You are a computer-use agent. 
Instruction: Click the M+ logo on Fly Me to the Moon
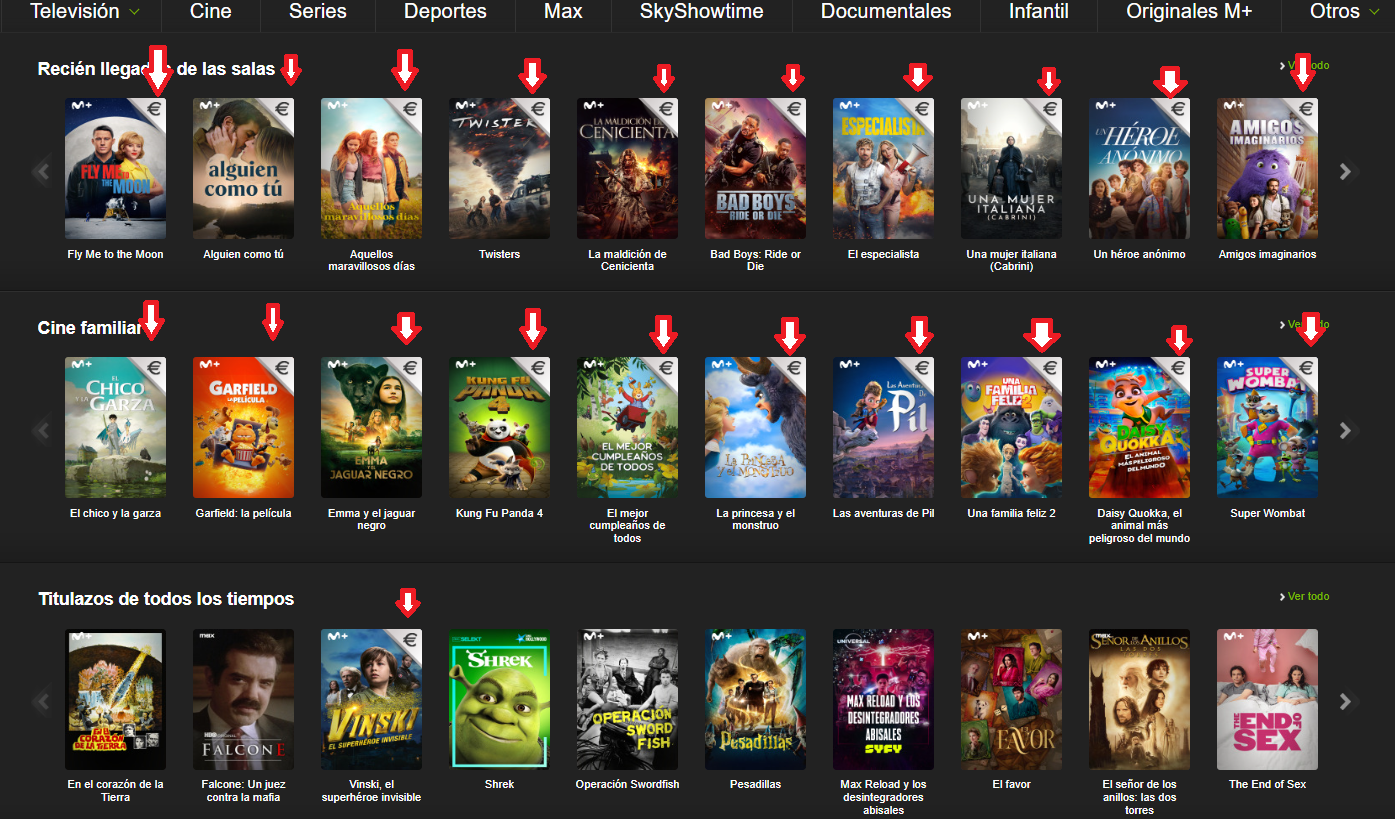pos(79,105)
